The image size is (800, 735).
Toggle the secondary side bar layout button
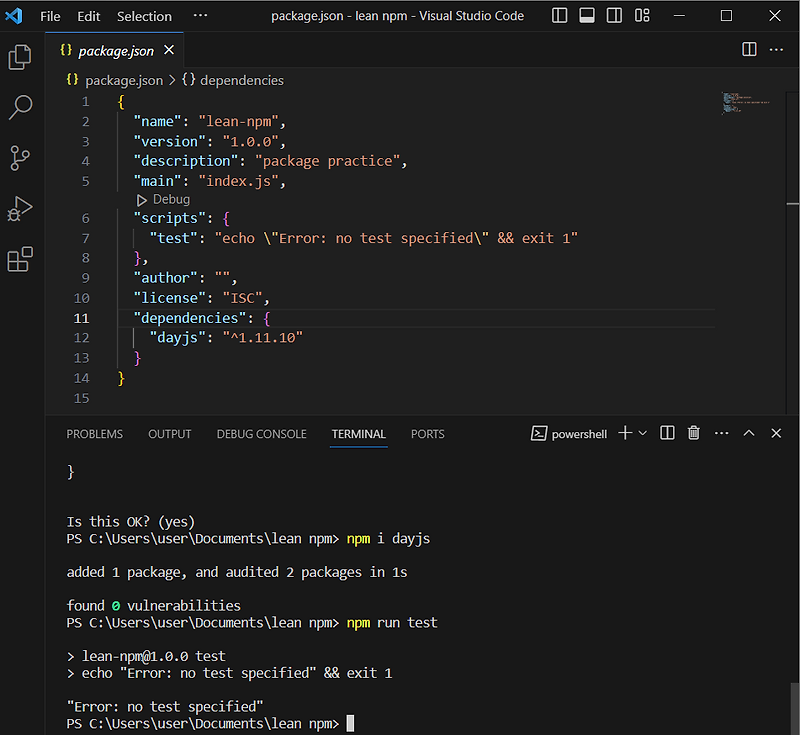coord(614,16)
